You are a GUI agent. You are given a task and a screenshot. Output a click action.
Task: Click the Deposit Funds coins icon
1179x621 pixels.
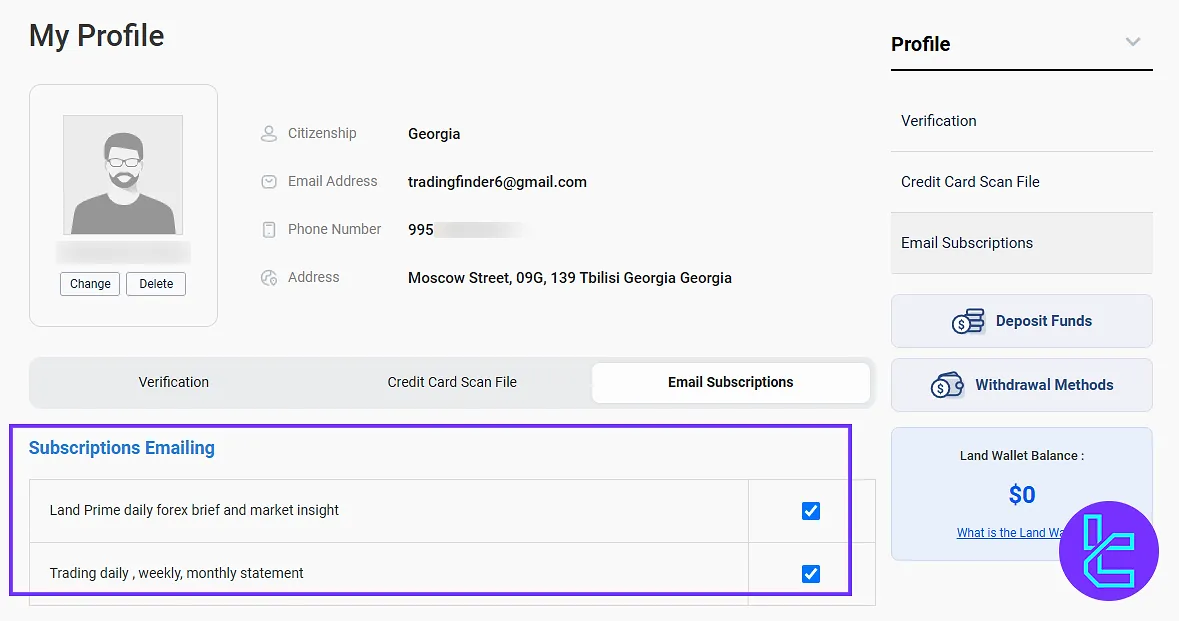(x=968, y=321)
